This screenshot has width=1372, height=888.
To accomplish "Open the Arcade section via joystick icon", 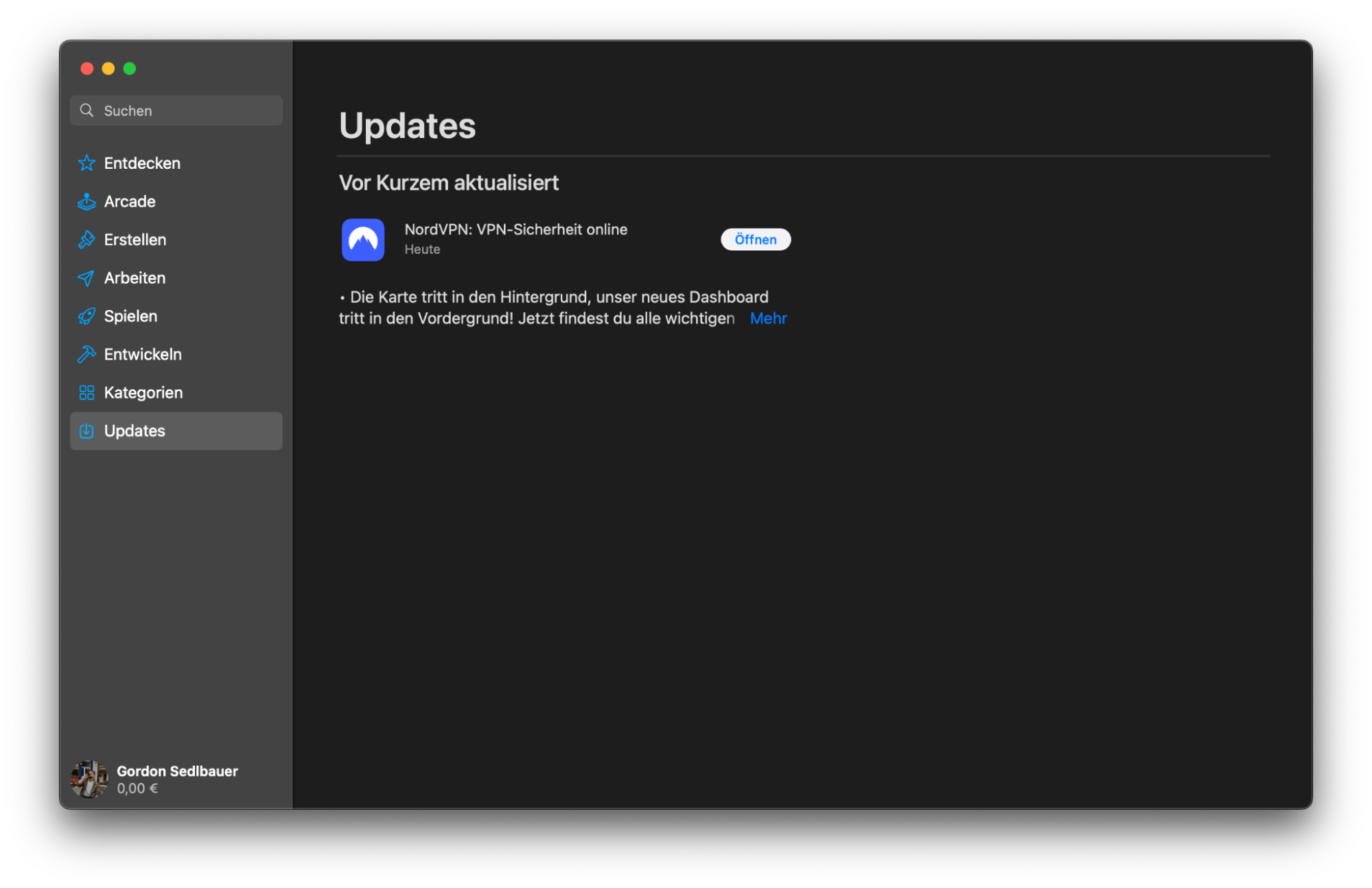I will [x=86, y=201].
